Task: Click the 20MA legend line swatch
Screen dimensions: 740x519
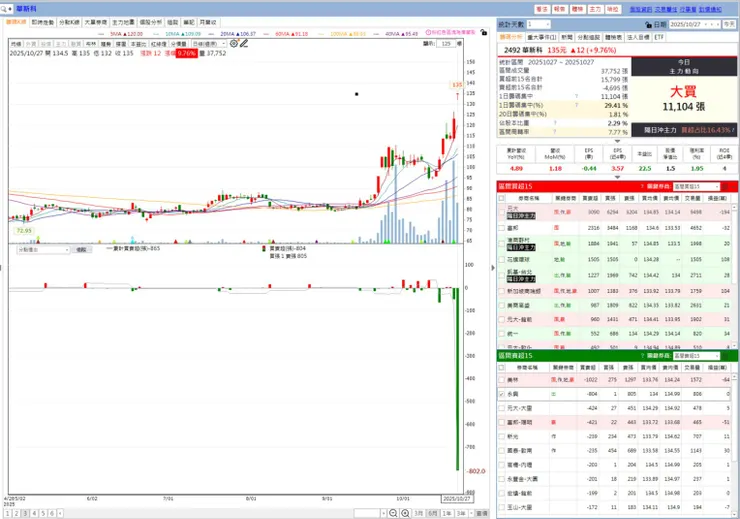Action: (x=212, y=34)
